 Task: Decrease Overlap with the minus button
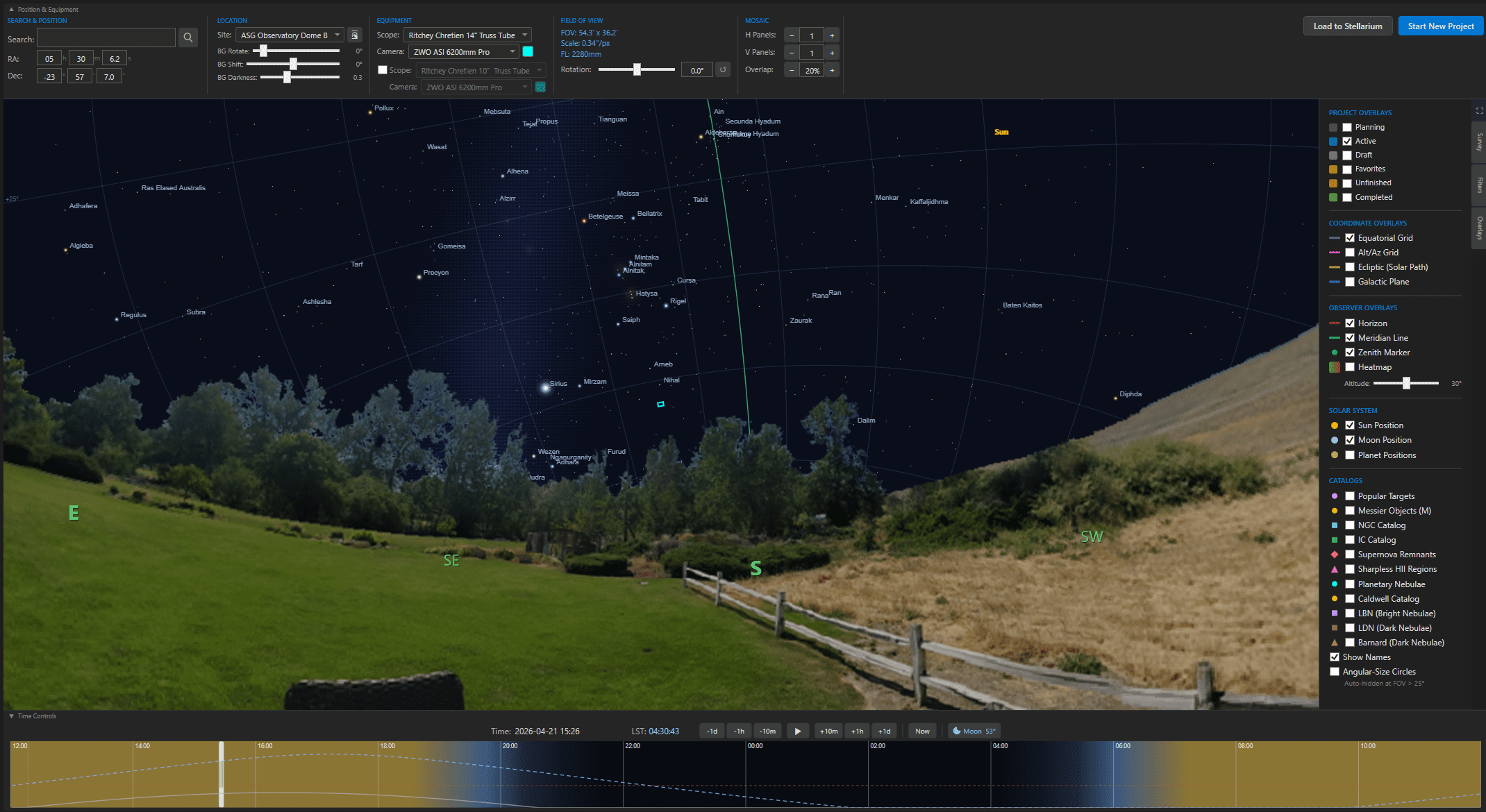tap(792, 70)
